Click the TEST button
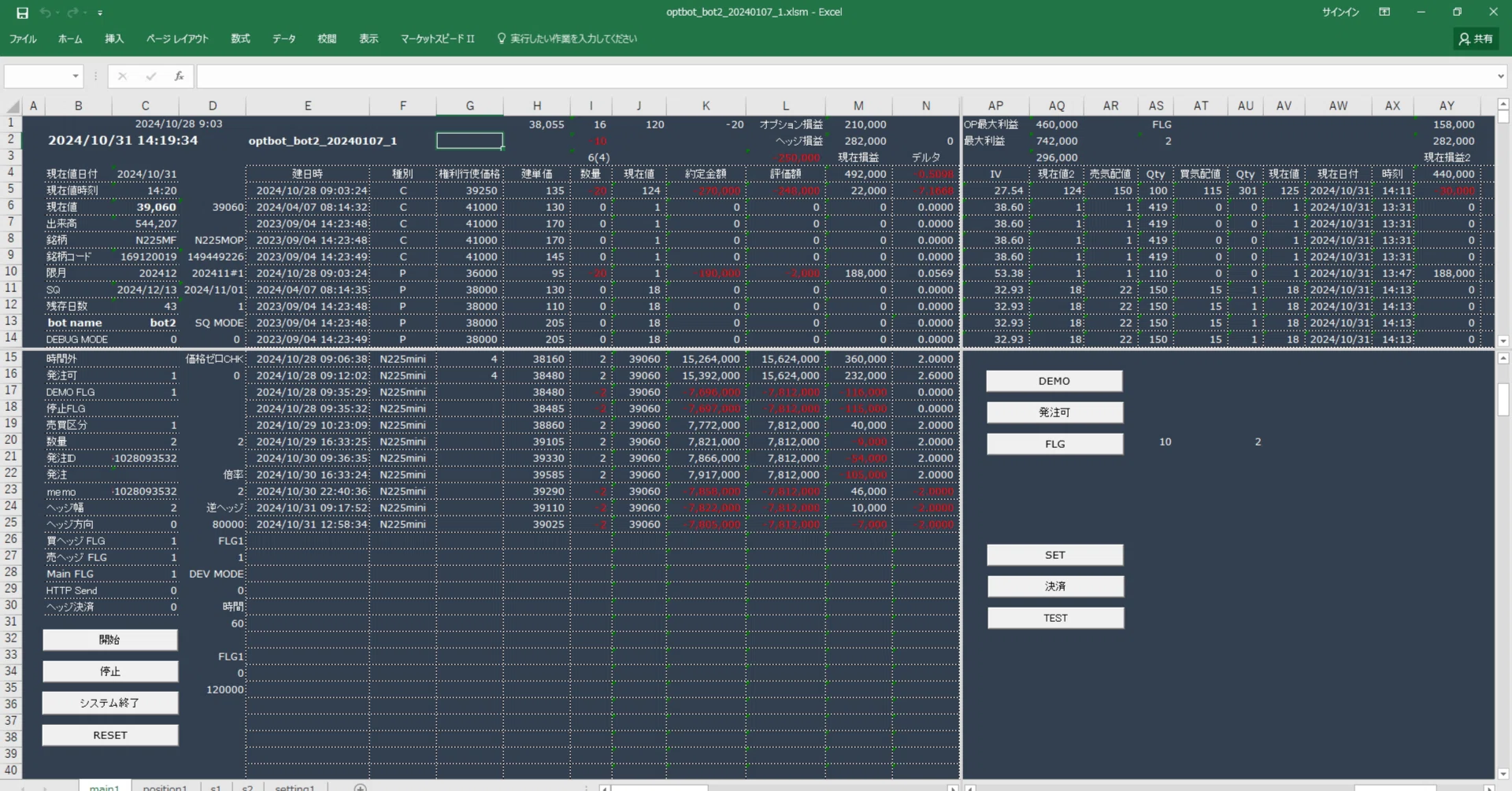 [1055, 618]
